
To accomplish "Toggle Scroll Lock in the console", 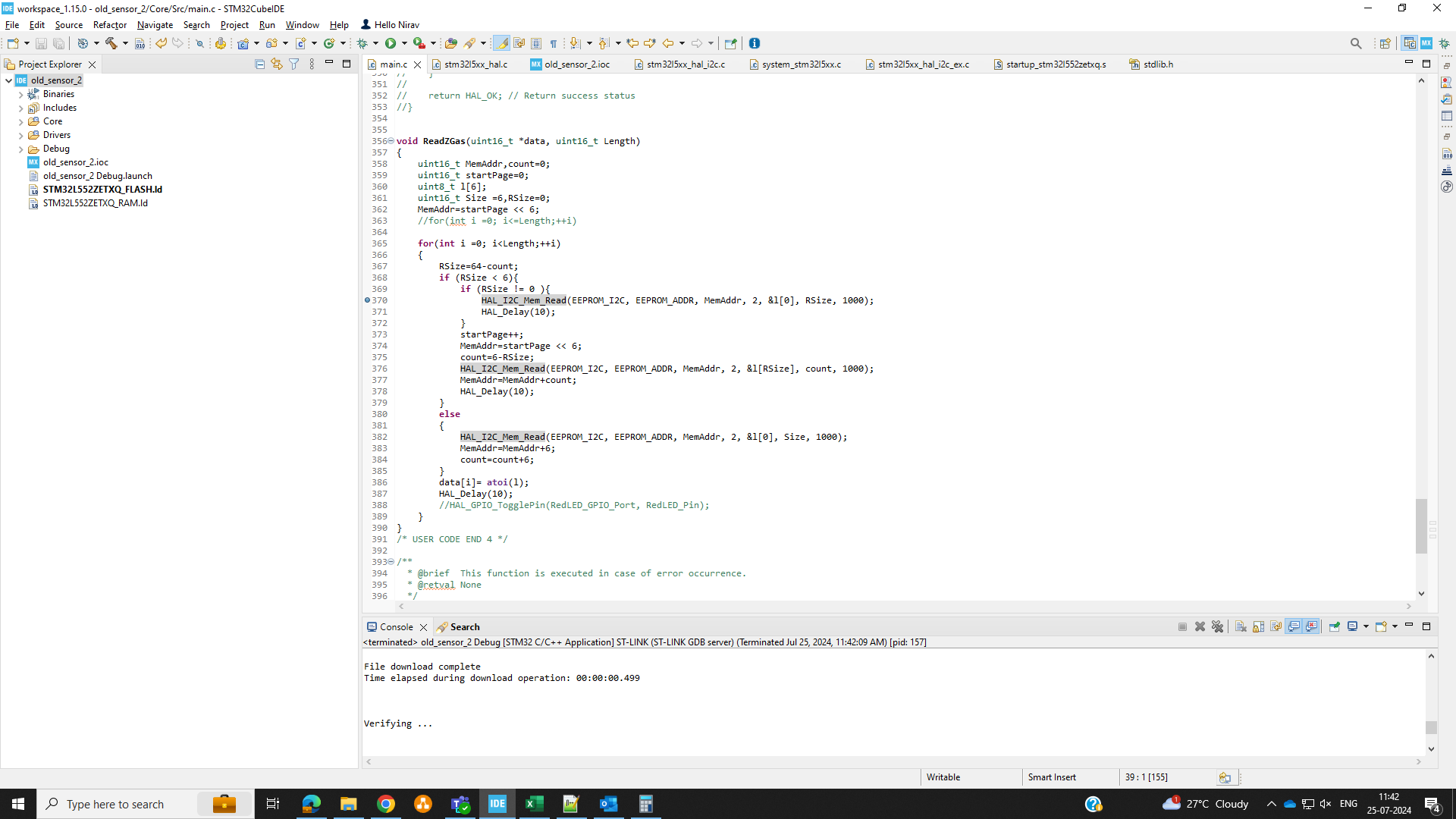I will (1259, 626).
